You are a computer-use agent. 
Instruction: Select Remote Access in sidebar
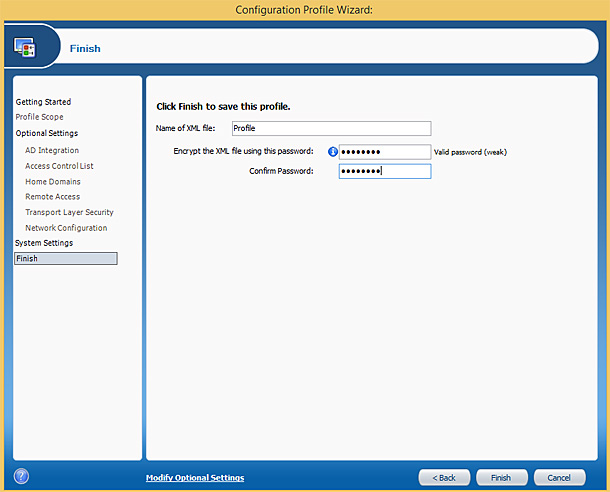point(53,197)
